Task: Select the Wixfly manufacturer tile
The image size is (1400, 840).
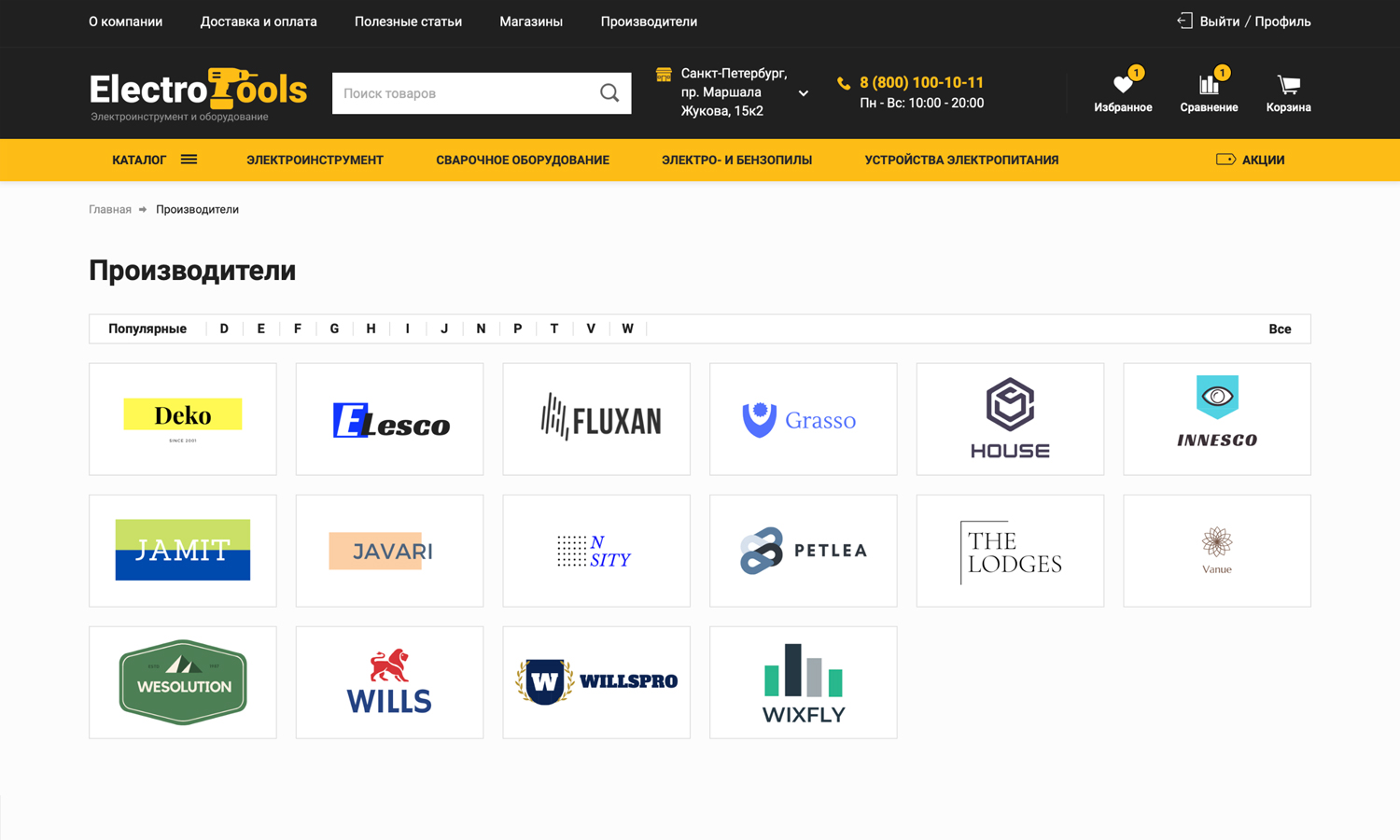Action: 804,682
